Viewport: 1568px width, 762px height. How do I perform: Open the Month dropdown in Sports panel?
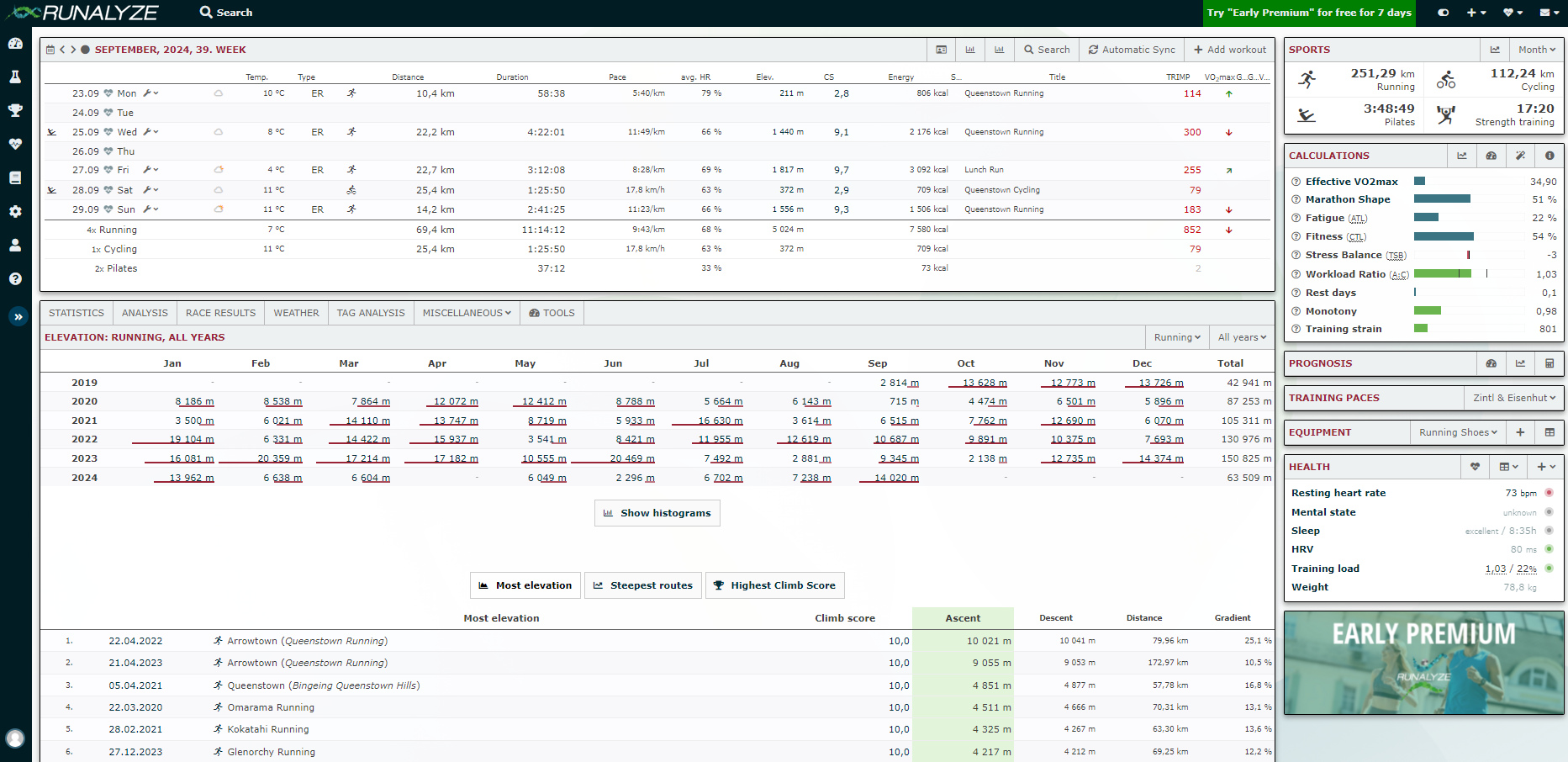coord(1536,50)
